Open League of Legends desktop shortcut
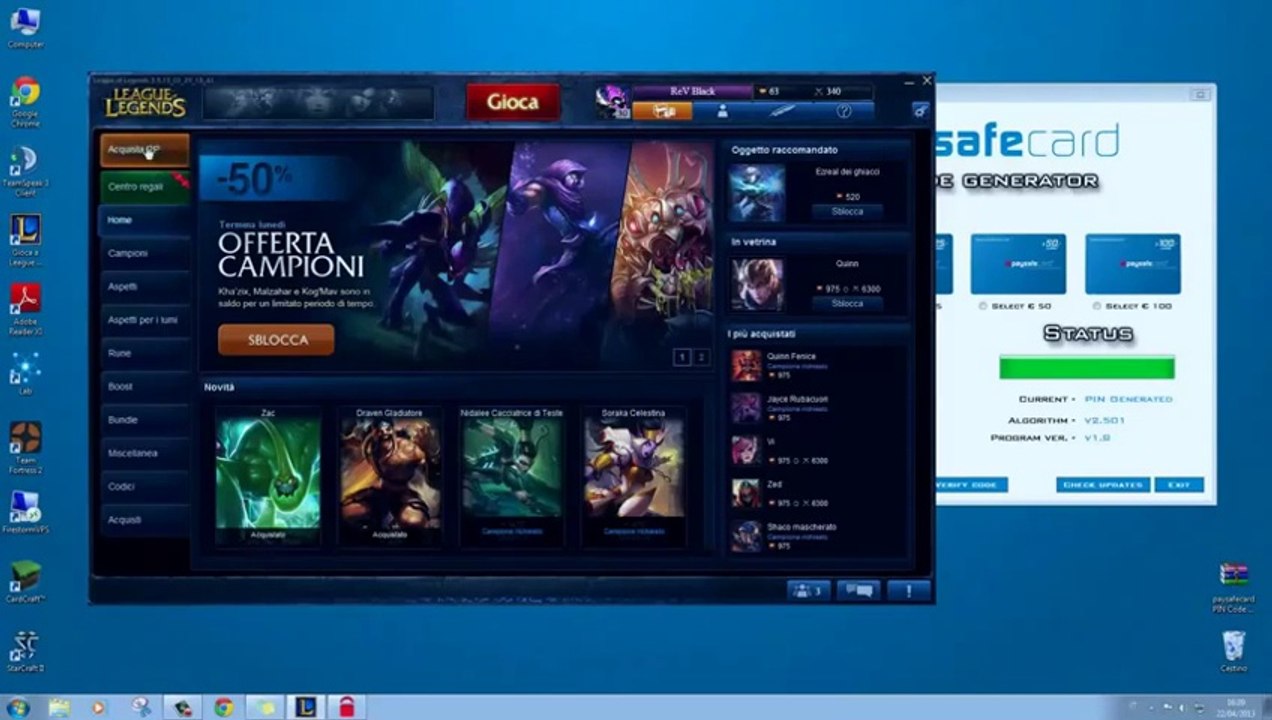The height and width of the screenshot is (720, 1272). tap(25, 240)
